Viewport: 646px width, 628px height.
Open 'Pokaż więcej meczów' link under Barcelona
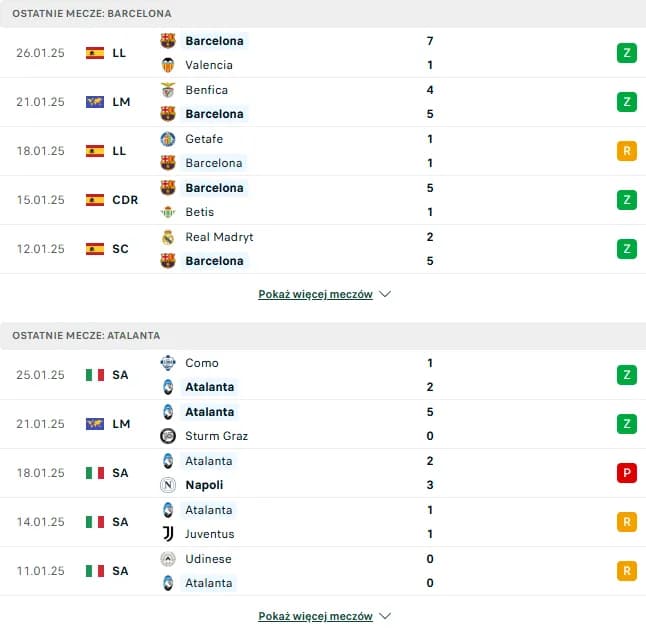pyautogui.click(x=315, y=295)
